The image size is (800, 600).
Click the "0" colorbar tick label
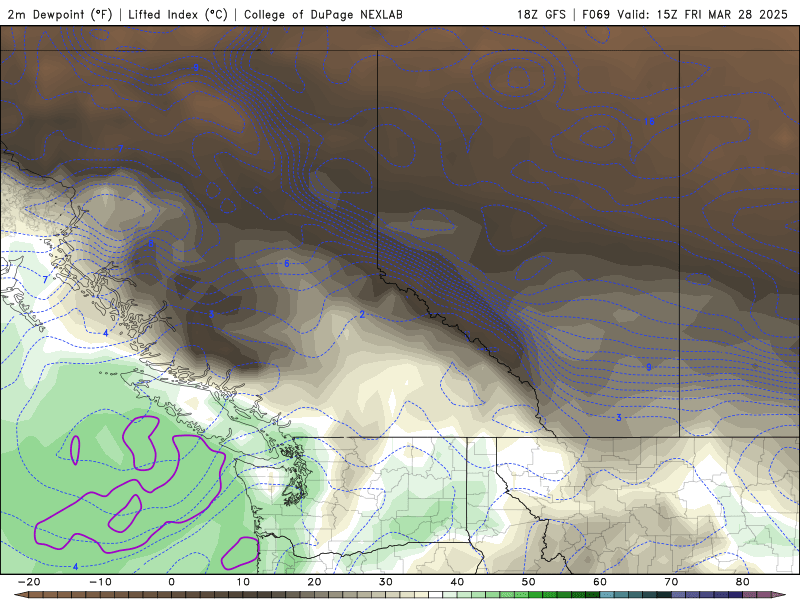click(171, 582)
